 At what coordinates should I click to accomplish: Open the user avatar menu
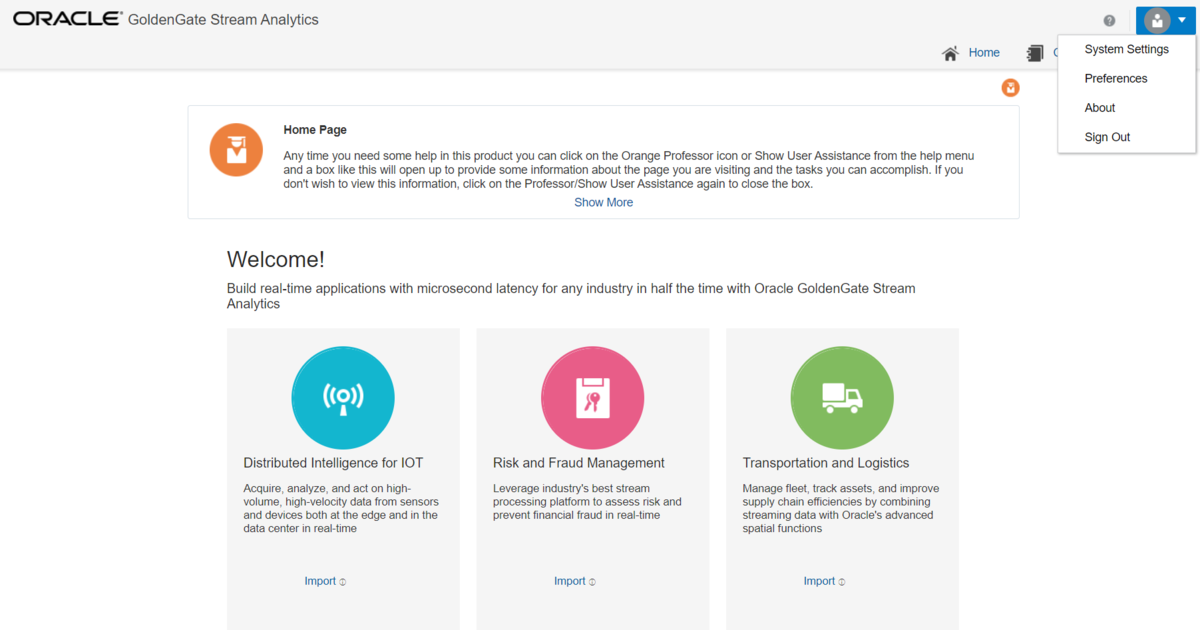tap(1157, 21)
